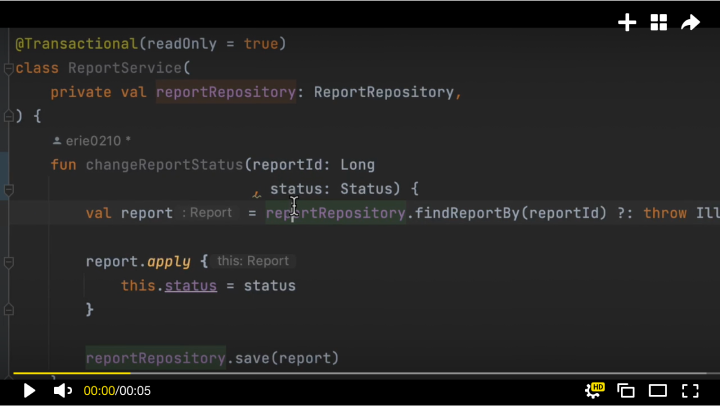Collapse the report.apply block fold marker

[x=8, y=262]
